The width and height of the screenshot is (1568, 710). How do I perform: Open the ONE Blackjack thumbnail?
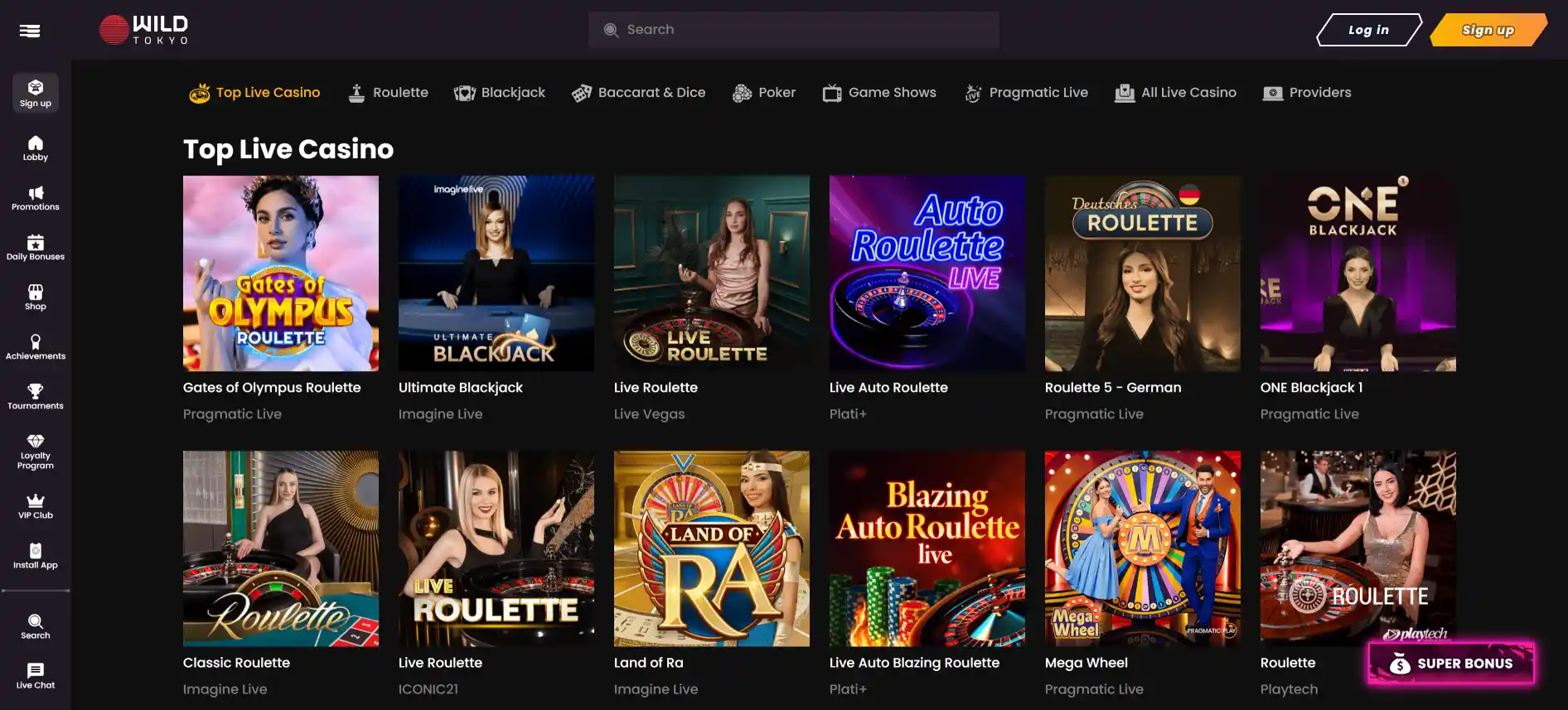tap(1358, 273)
